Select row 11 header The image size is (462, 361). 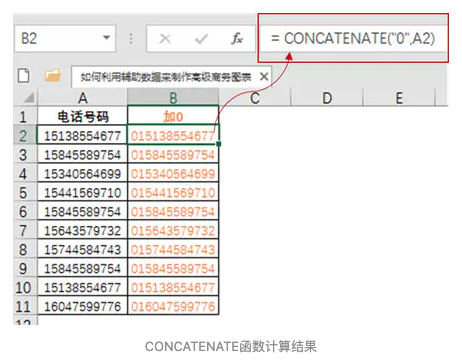coord(25,306)
